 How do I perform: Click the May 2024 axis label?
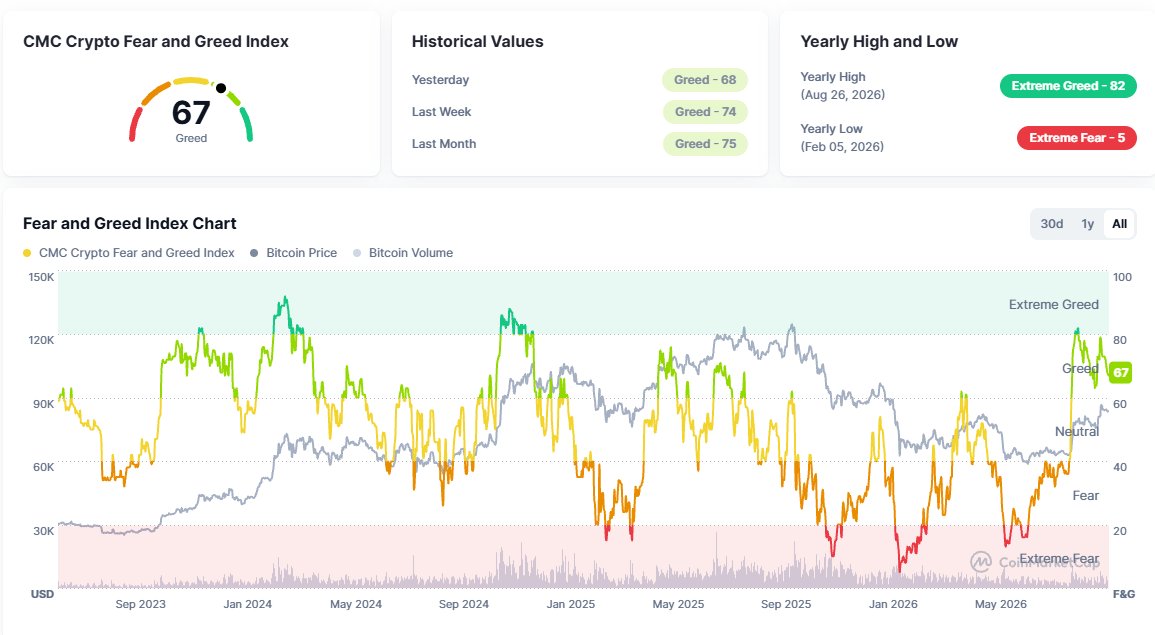coord(356,604)
